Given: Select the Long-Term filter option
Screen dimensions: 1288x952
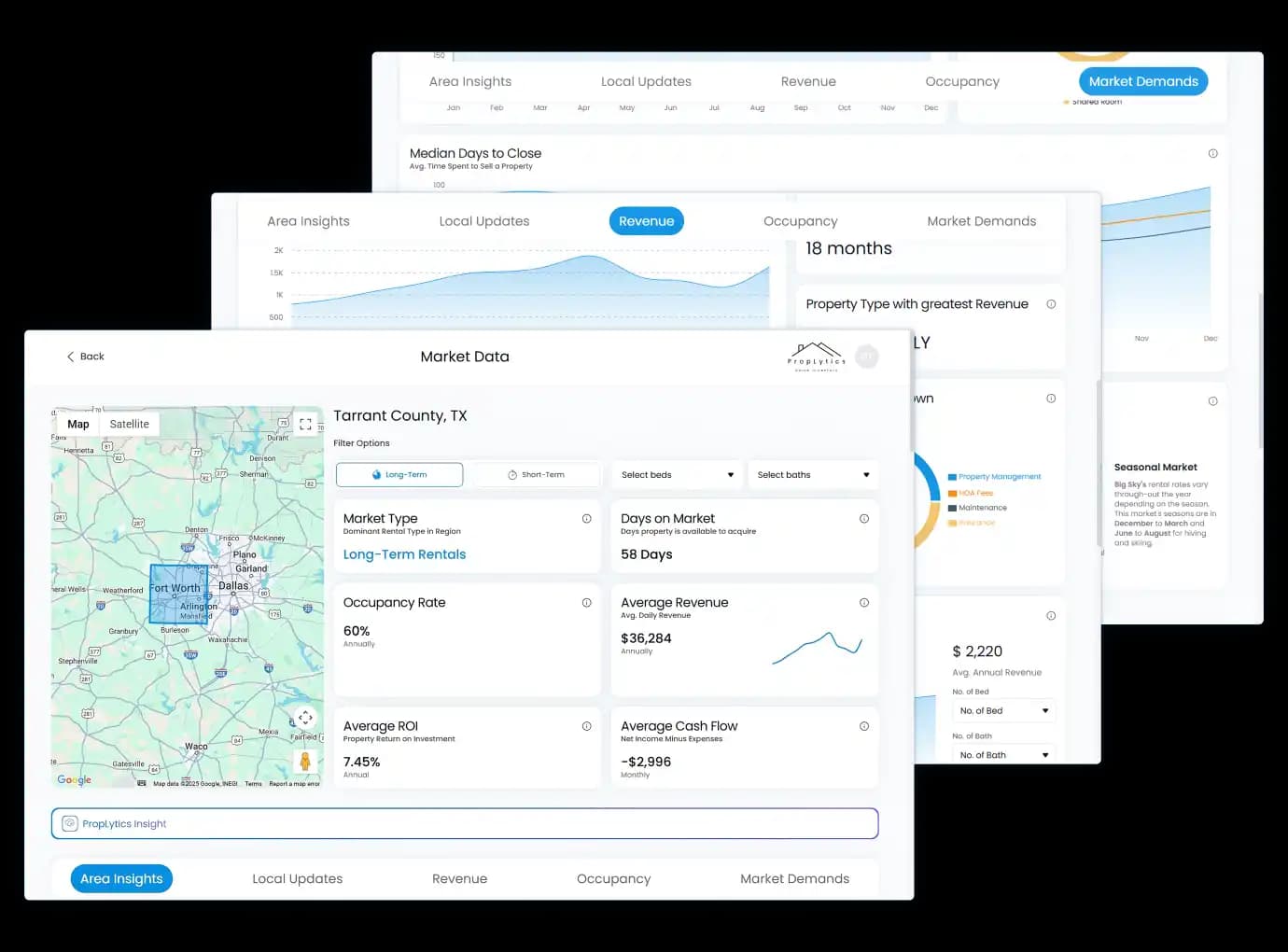Looking at the screenshot, I should [x=399, y=474].
